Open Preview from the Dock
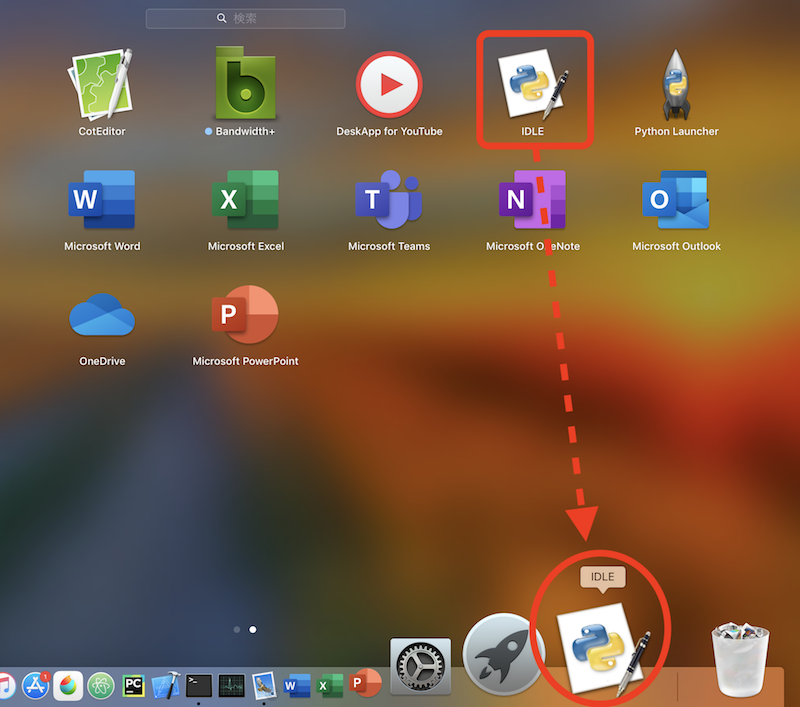Image resolution: width=800 pixels, height=707 pixels. pyautogui.click(x=264, y=685)
